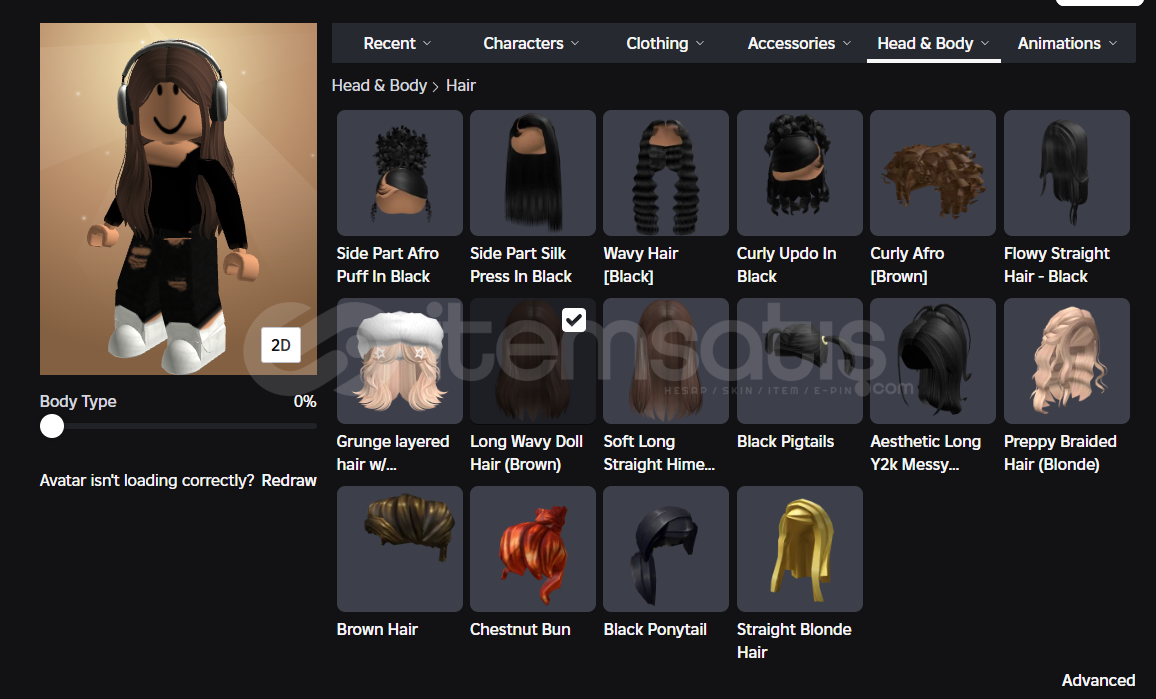
Task: Click the Soft Long Straight Hime... name
Action: [659, 453]
